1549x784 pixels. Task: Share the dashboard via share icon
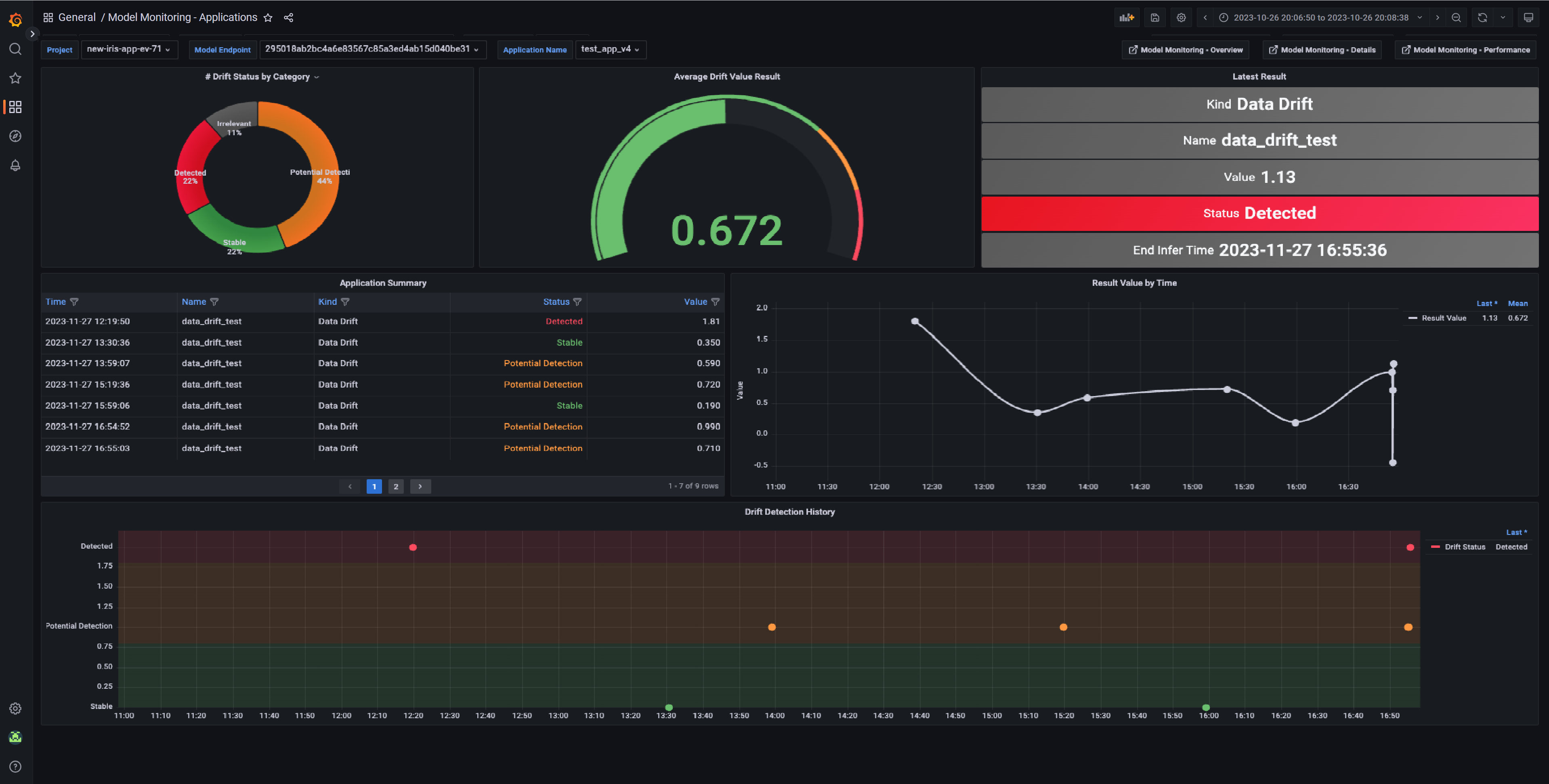pos(289,17)
